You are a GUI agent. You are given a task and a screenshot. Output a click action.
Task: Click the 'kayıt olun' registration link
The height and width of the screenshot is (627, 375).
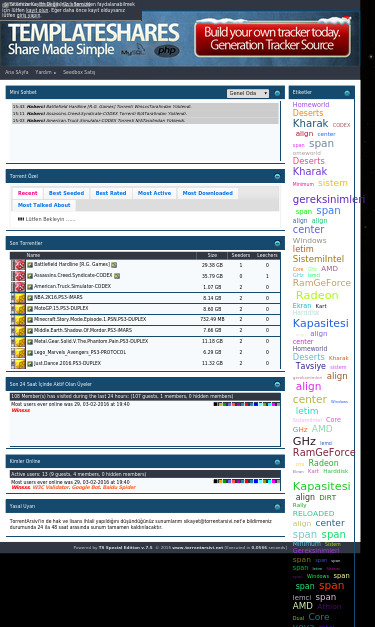click(x=37, y=10)
